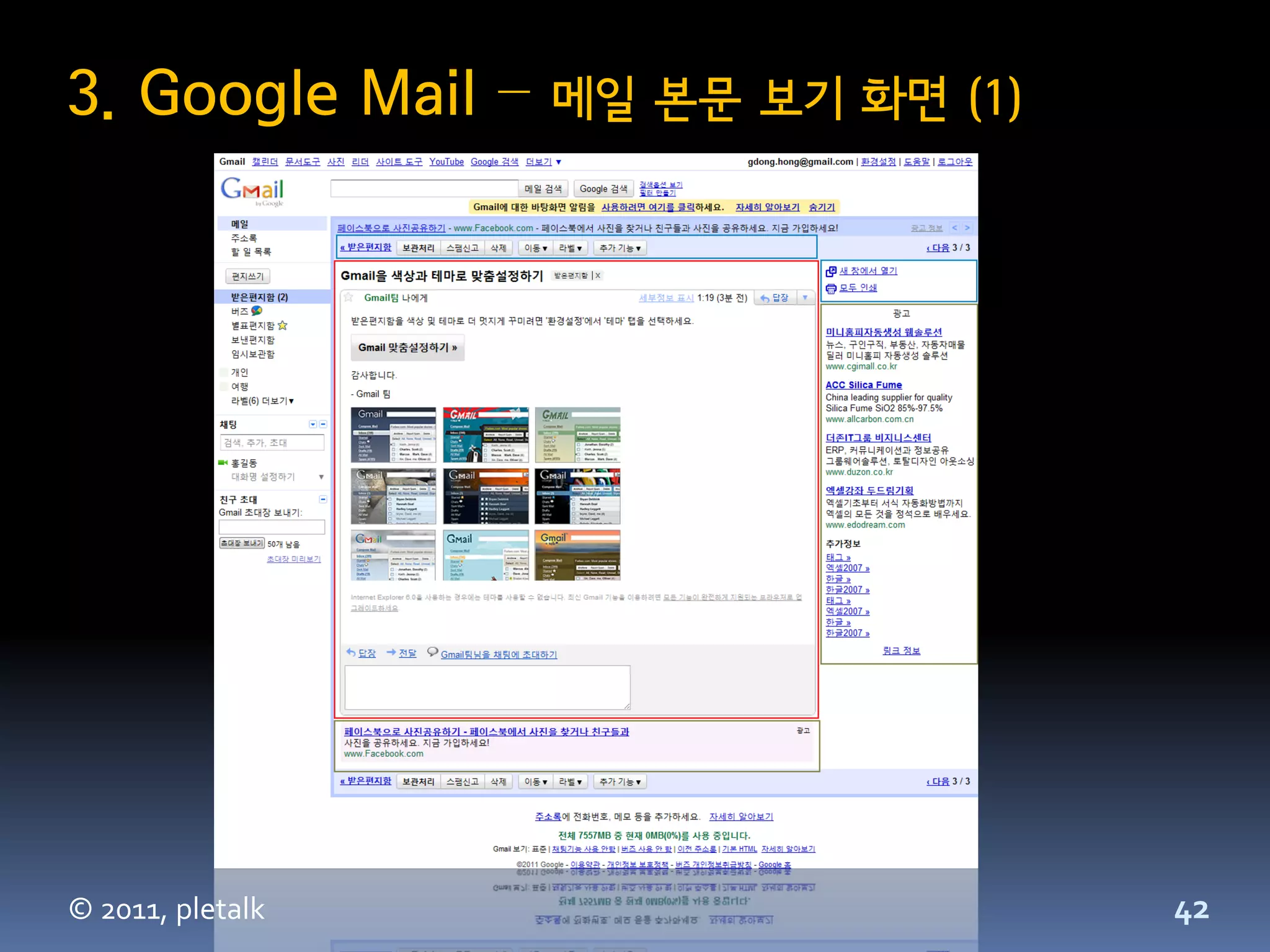This screenshot has width=1270, height=952.
Task: Expand the 더보기 menu in the top bar
Action: point(544,162)
